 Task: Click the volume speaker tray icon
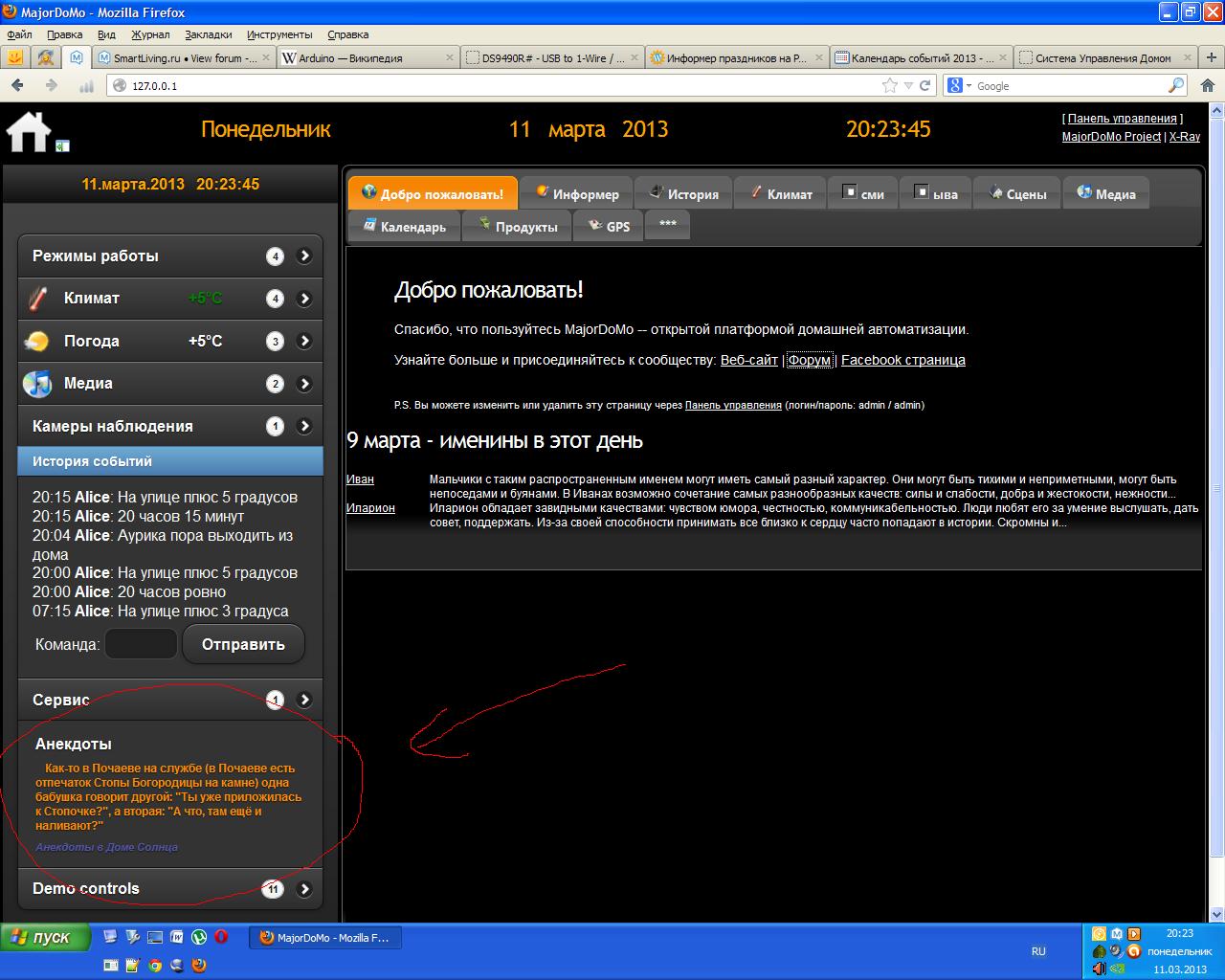[x=1099, y=969]
